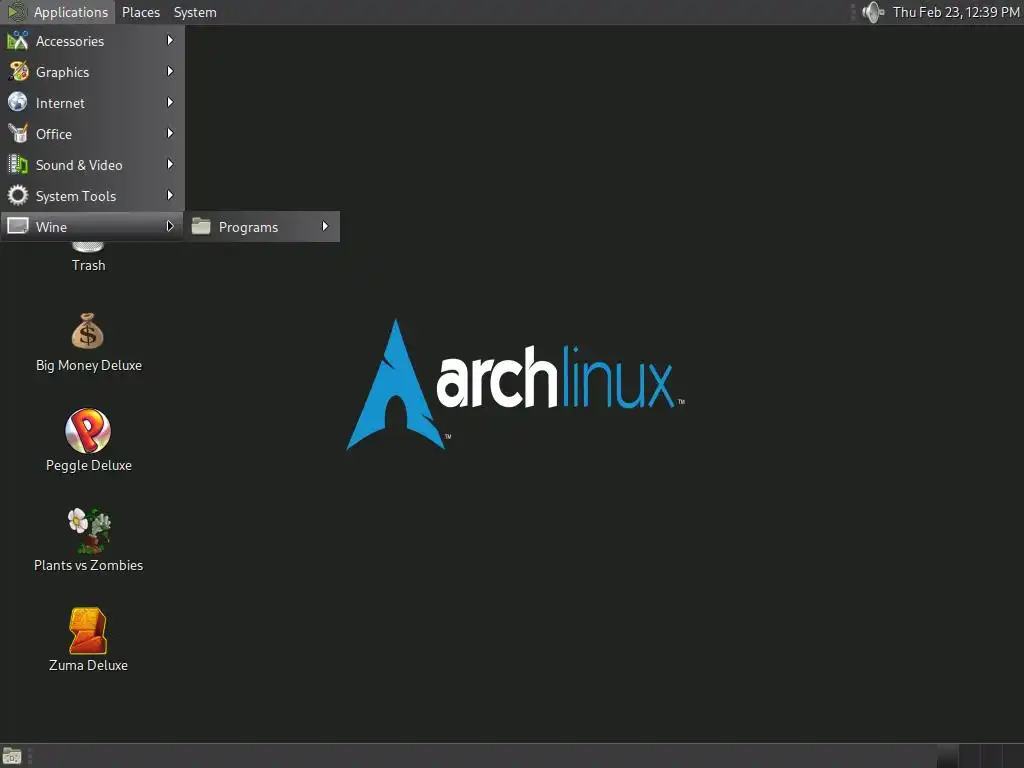Screen dimensions: 1024x768
Task: Select the Sound & Video label
Action: click(79, 165)
